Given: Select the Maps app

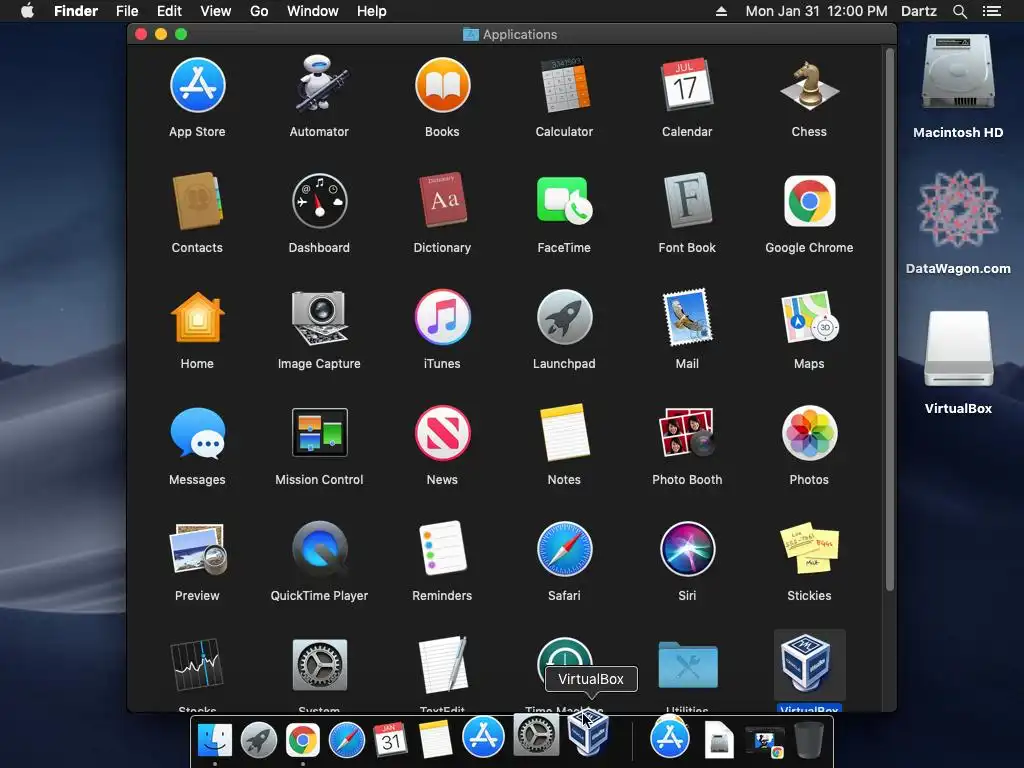Looking at the screenshot, I should point(809,317).
